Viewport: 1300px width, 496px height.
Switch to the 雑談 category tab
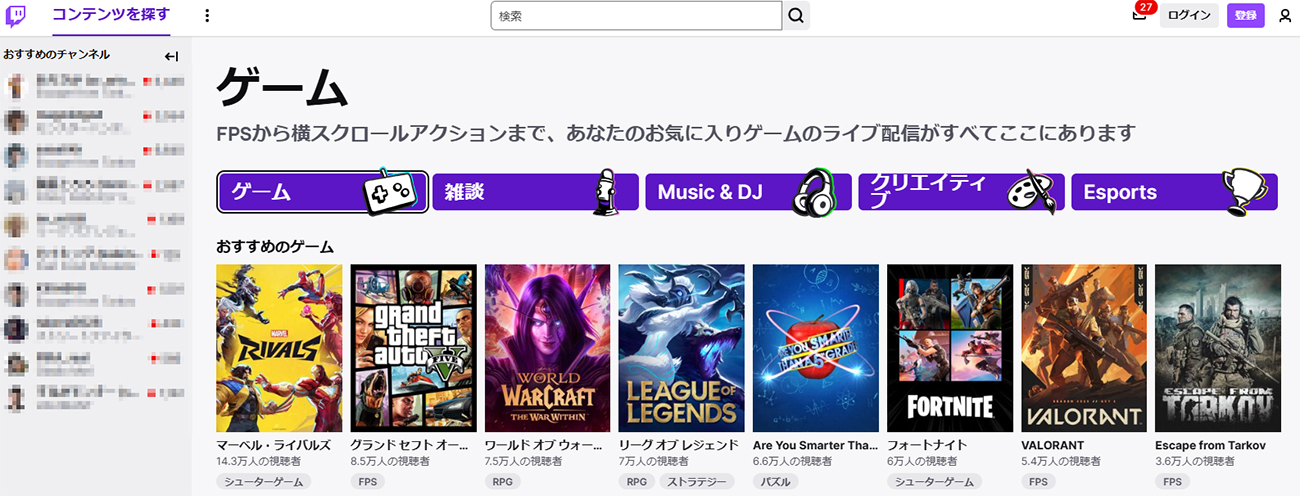(535, 192)
